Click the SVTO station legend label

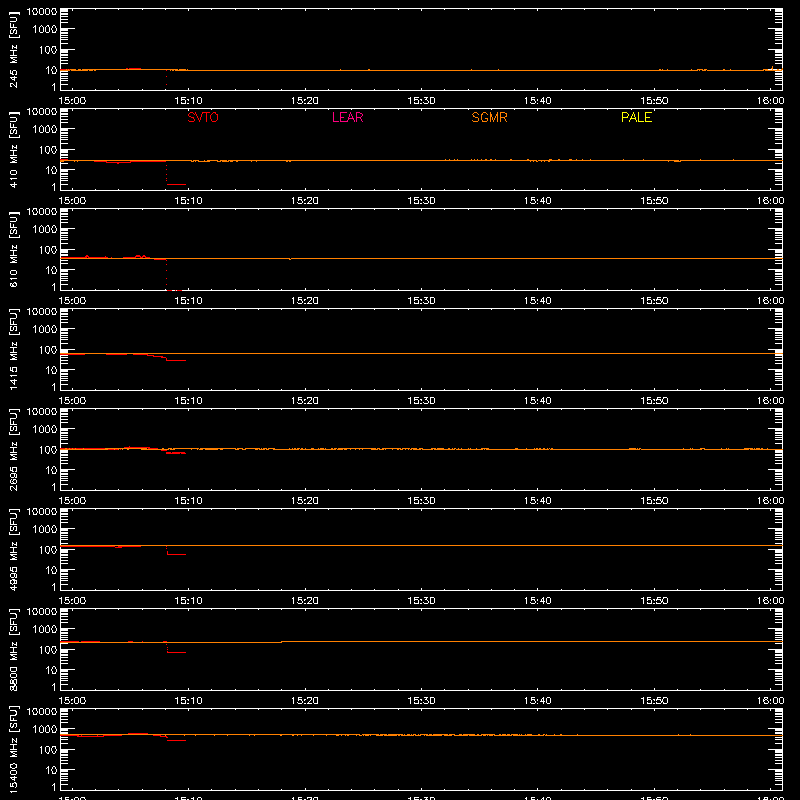[203, 117]
